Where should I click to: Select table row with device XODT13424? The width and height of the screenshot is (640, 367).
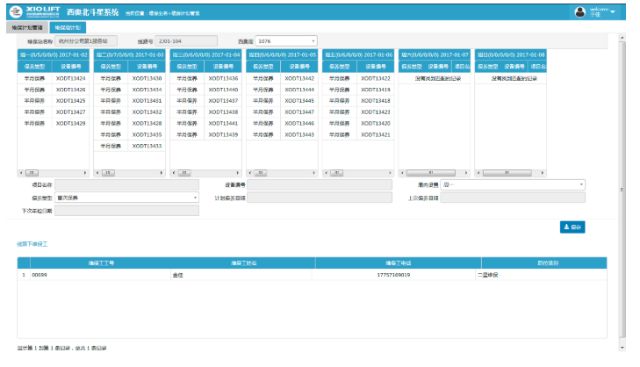pyautogui.click(x=53, y=78)
